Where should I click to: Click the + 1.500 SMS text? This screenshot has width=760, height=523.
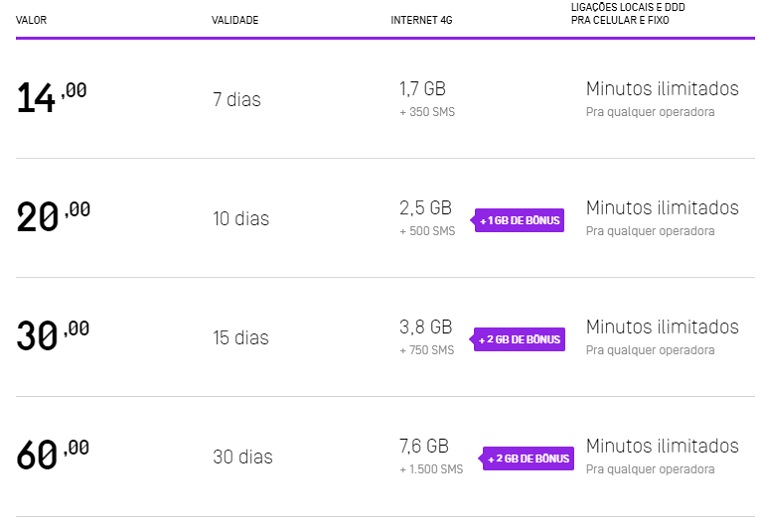tap(431, 469)
